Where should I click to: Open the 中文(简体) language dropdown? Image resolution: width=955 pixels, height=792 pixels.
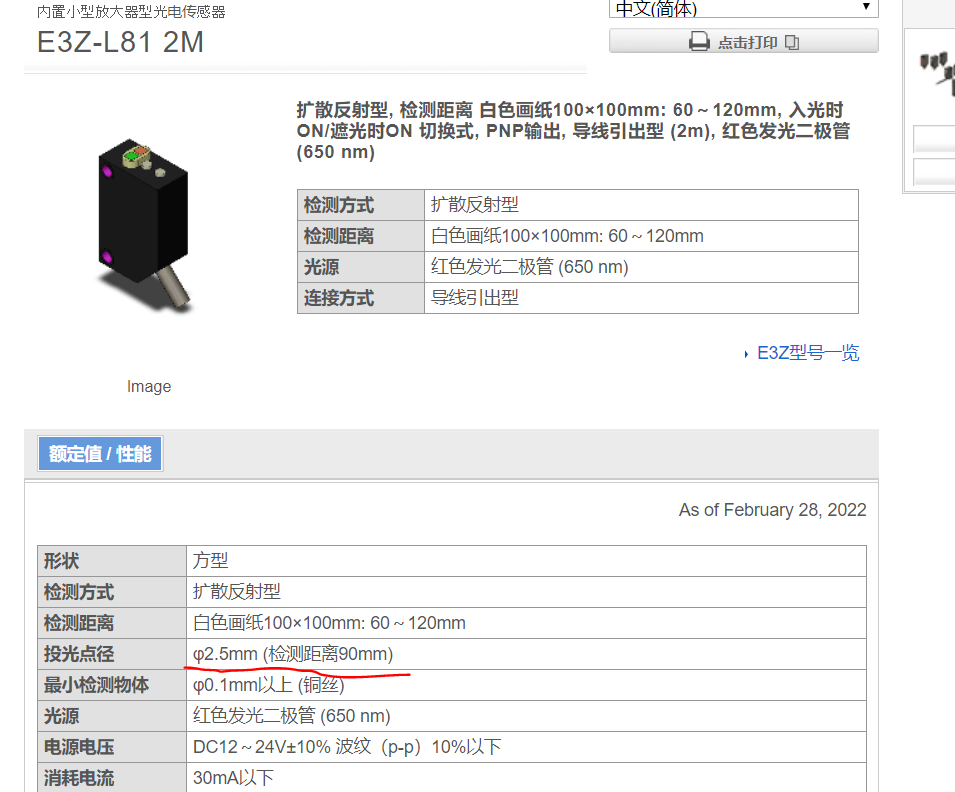pyautogui.click(x=744, y=8)
